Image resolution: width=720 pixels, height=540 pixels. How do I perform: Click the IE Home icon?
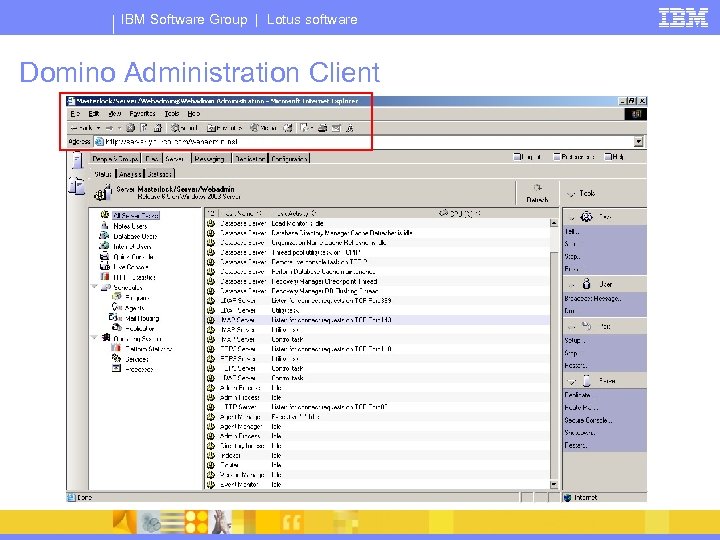click(x=158, y=128)
